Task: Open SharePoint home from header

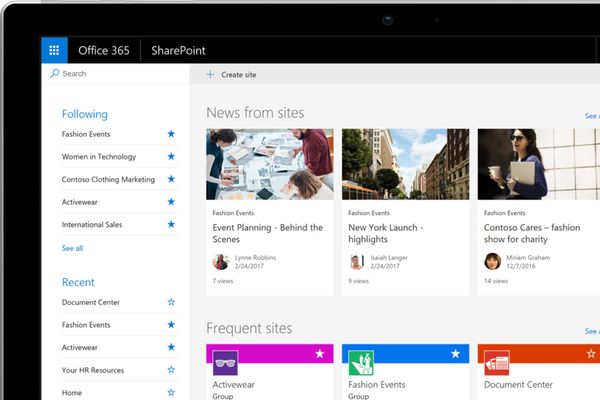Action: pyautogui.click(x=178, y=51)
